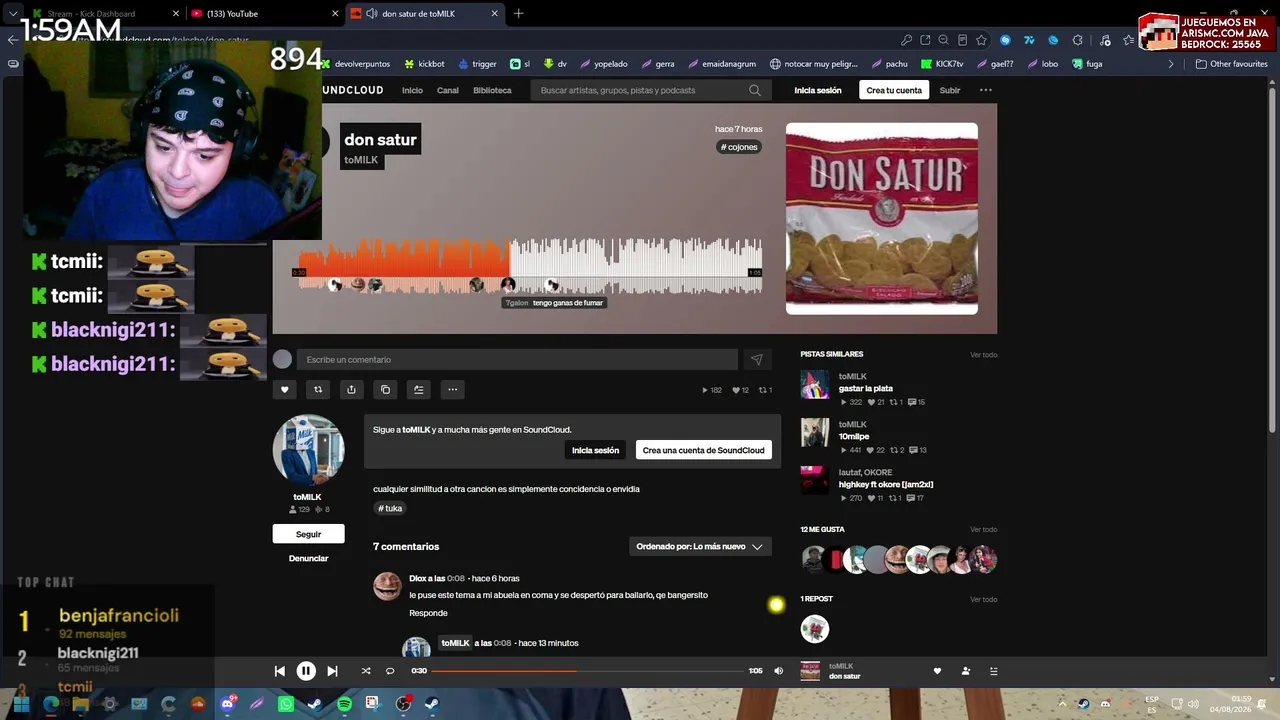This screenshot has width=1280, height=720.
Task: Open the more options ellipsis below the comment box
Action: click(x=453, y=390)
